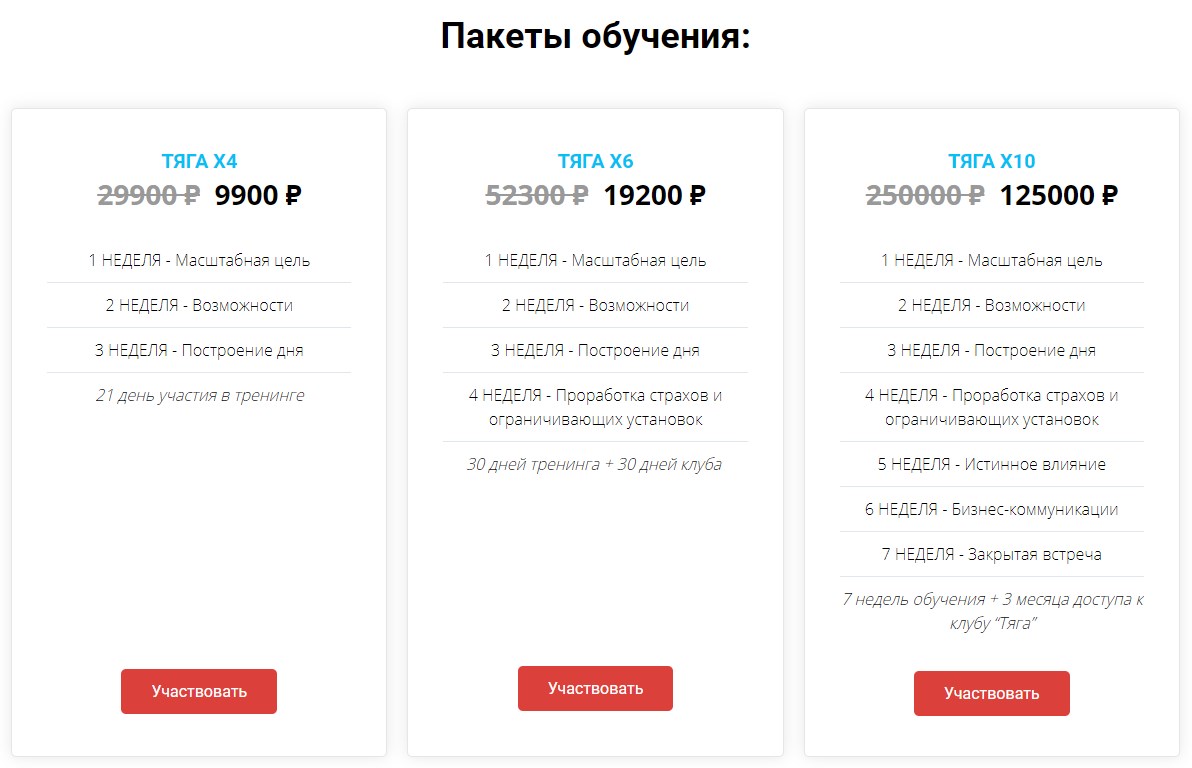Click the Пакеты обучения heading

(595, 37)
